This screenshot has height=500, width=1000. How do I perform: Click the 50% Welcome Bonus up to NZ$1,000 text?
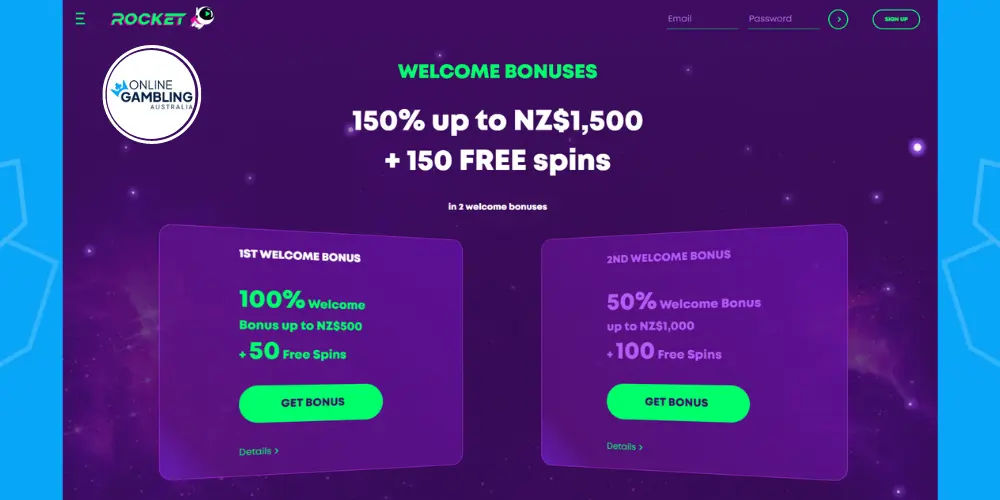coord(684,312)
